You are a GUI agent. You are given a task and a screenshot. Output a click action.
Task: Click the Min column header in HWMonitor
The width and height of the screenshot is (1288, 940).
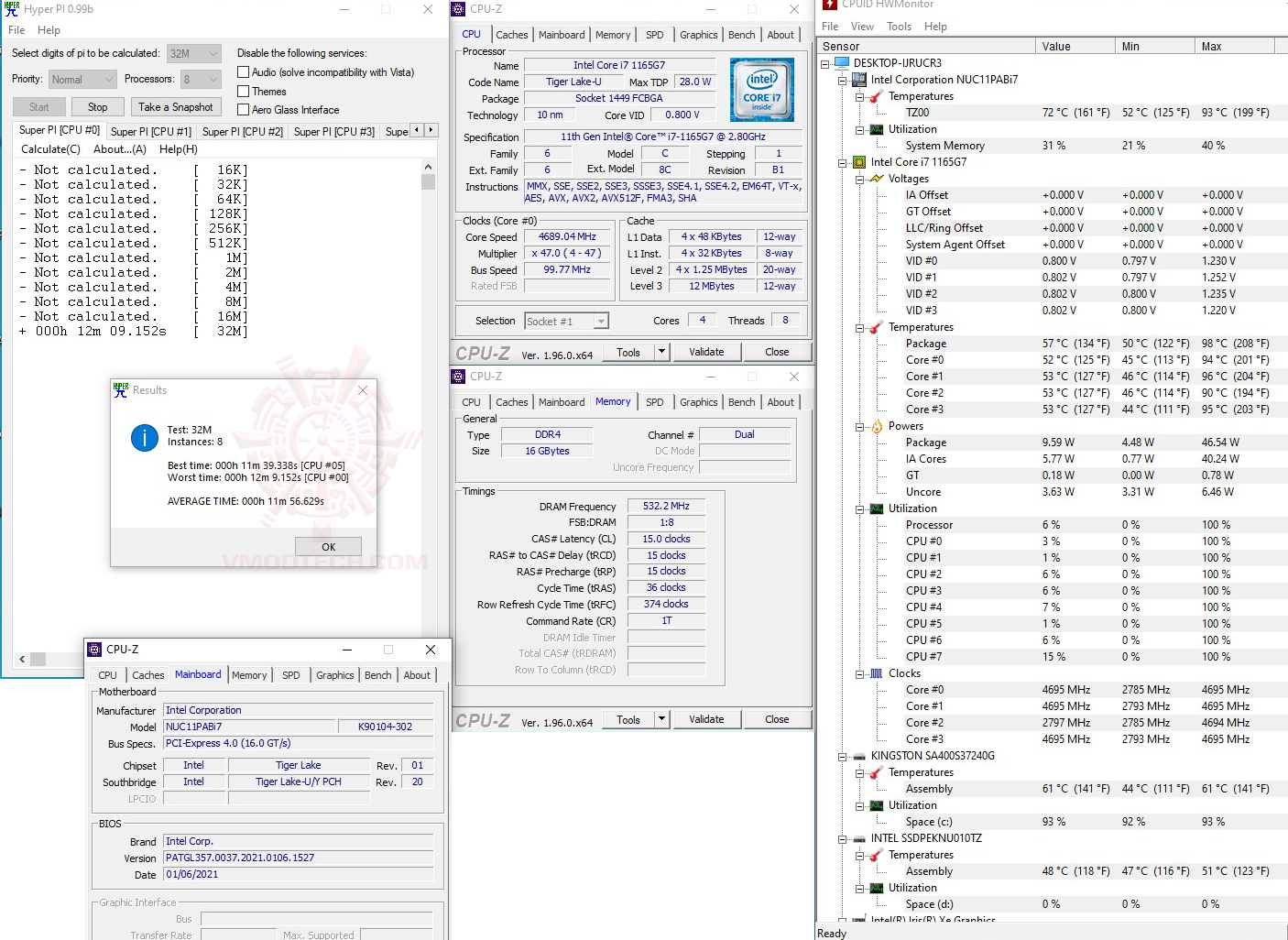(1155, 46)
